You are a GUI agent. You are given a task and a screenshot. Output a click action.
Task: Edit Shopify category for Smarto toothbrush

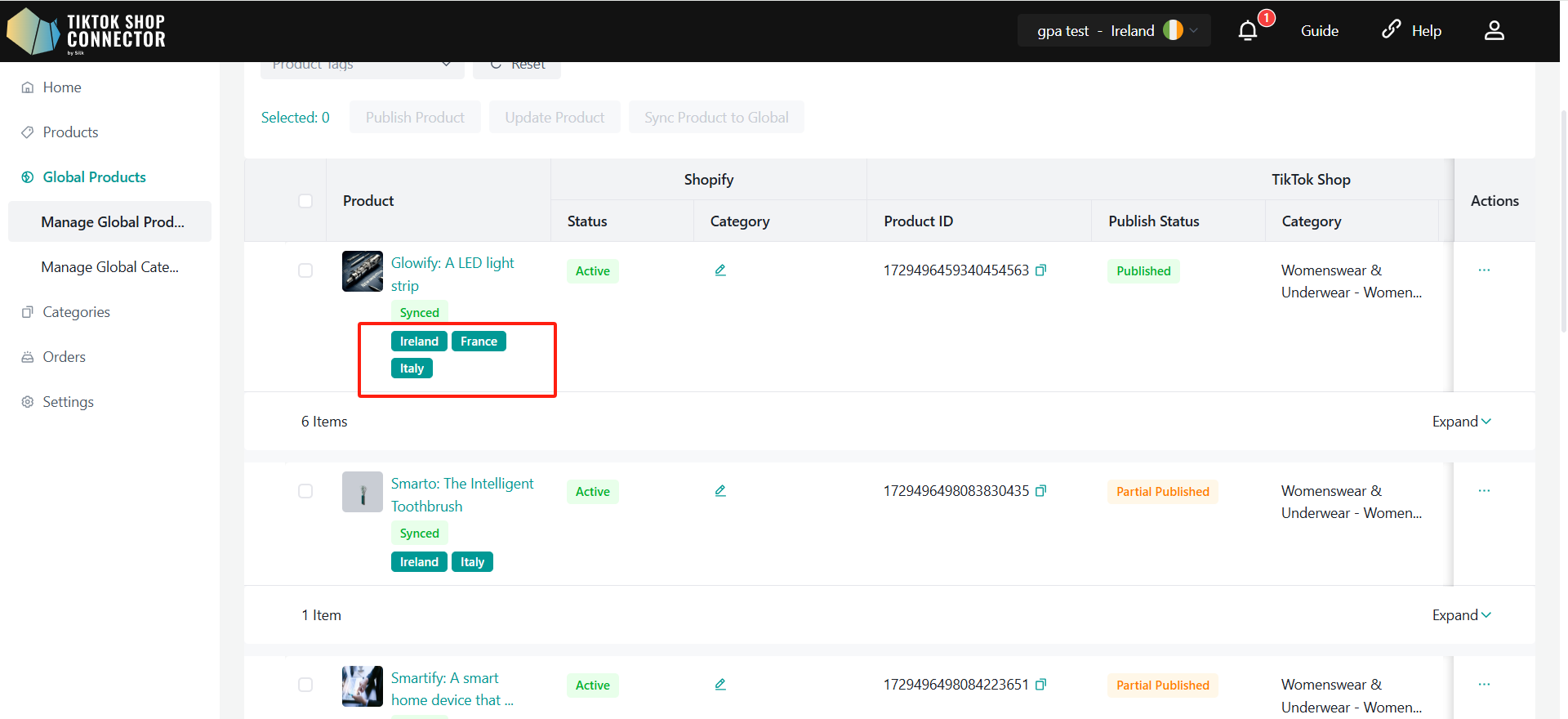[720, 491]
